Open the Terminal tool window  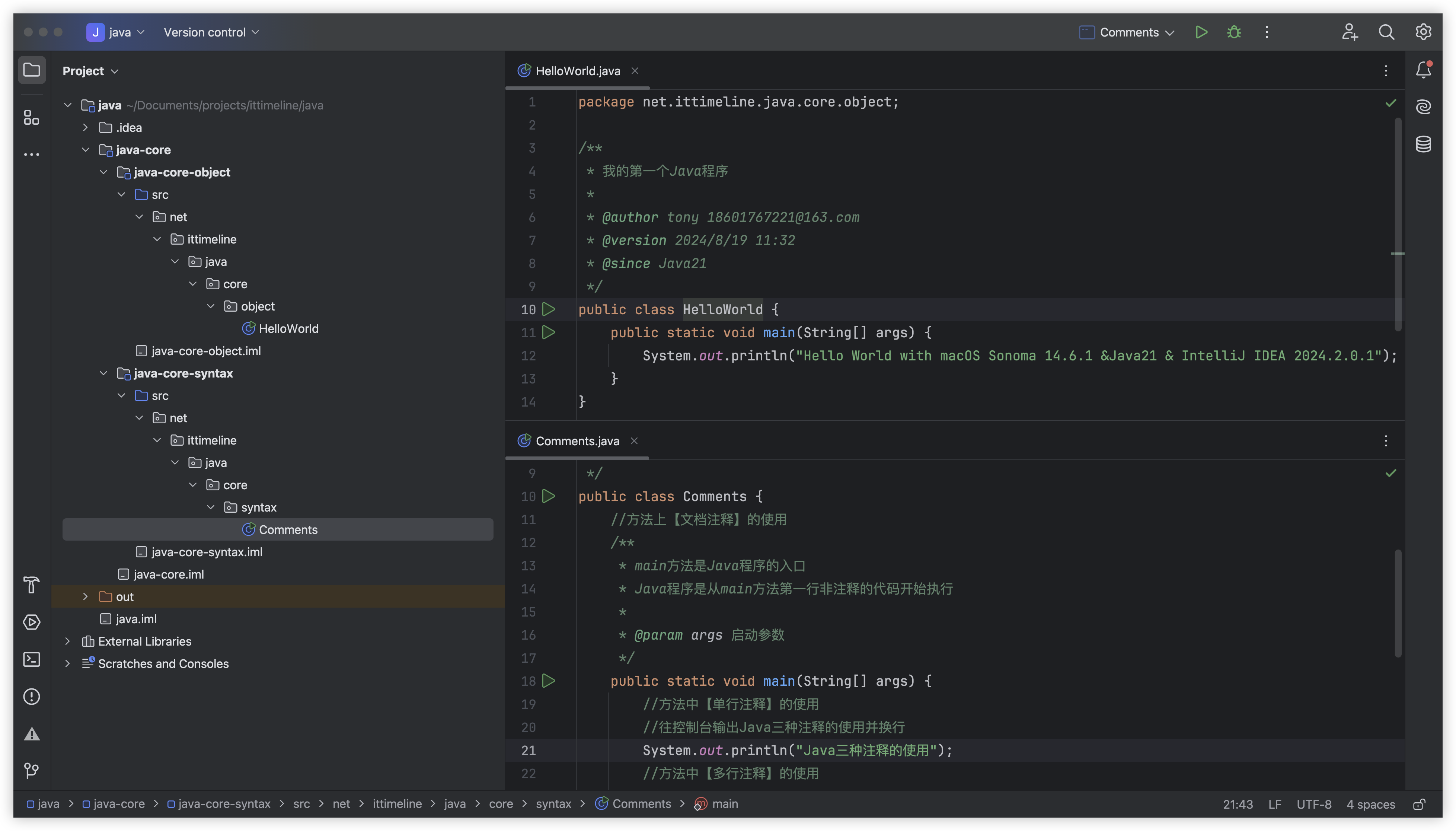pos(31,659)
